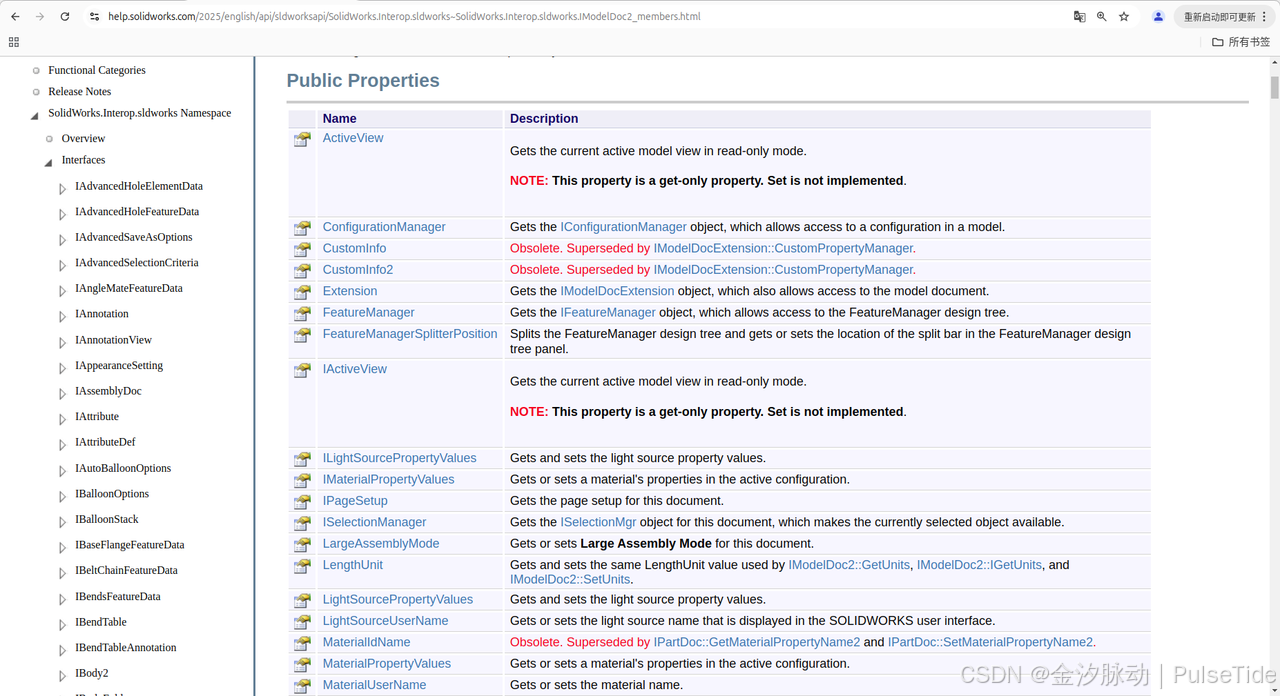The width and height of the screenshot is (1280, 696).
Task: Click the property icon beside ActiveView
Action: coord(302,140)
